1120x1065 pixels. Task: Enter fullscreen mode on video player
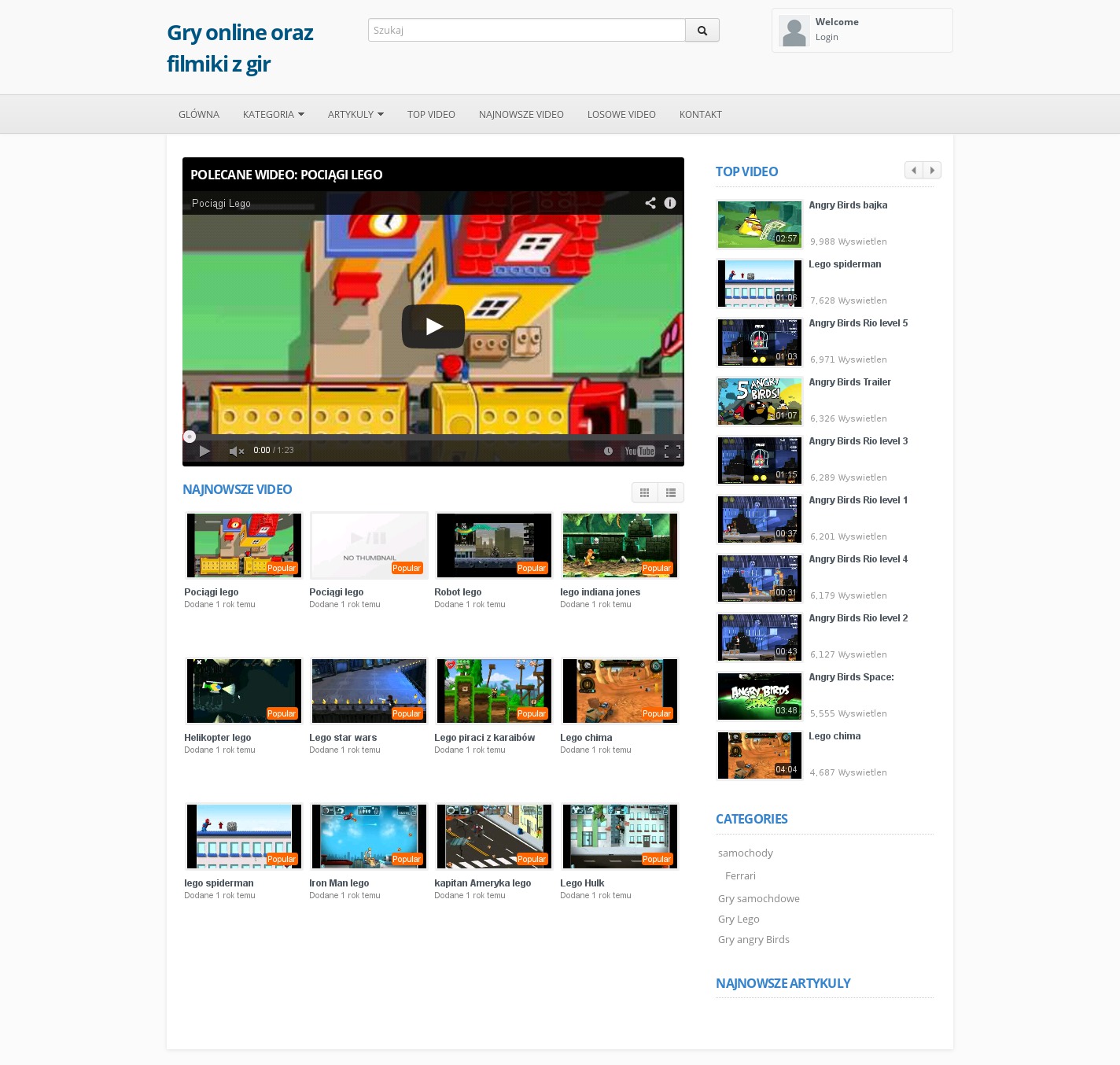pos(672,451)
